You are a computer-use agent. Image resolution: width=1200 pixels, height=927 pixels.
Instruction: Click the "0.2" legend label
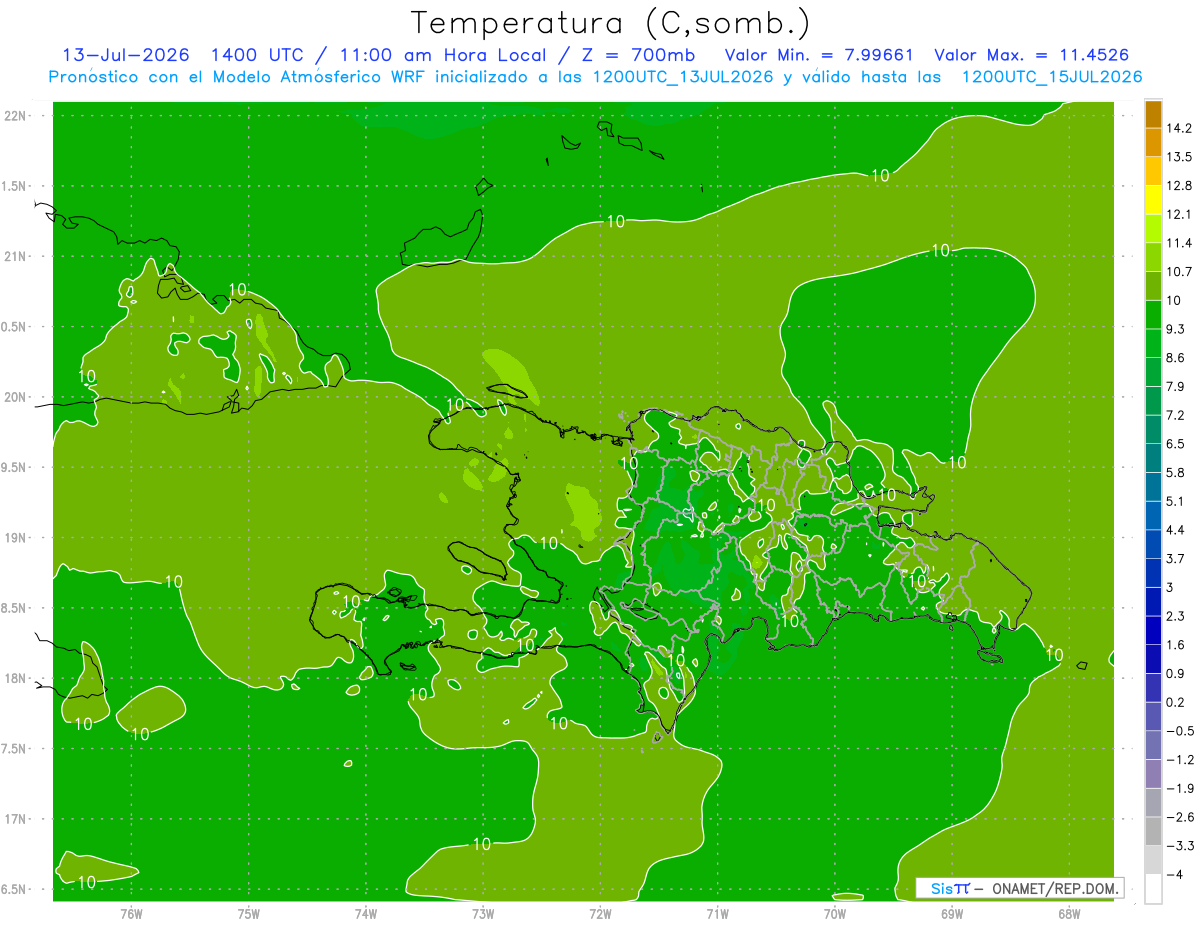pos(1176,702)
